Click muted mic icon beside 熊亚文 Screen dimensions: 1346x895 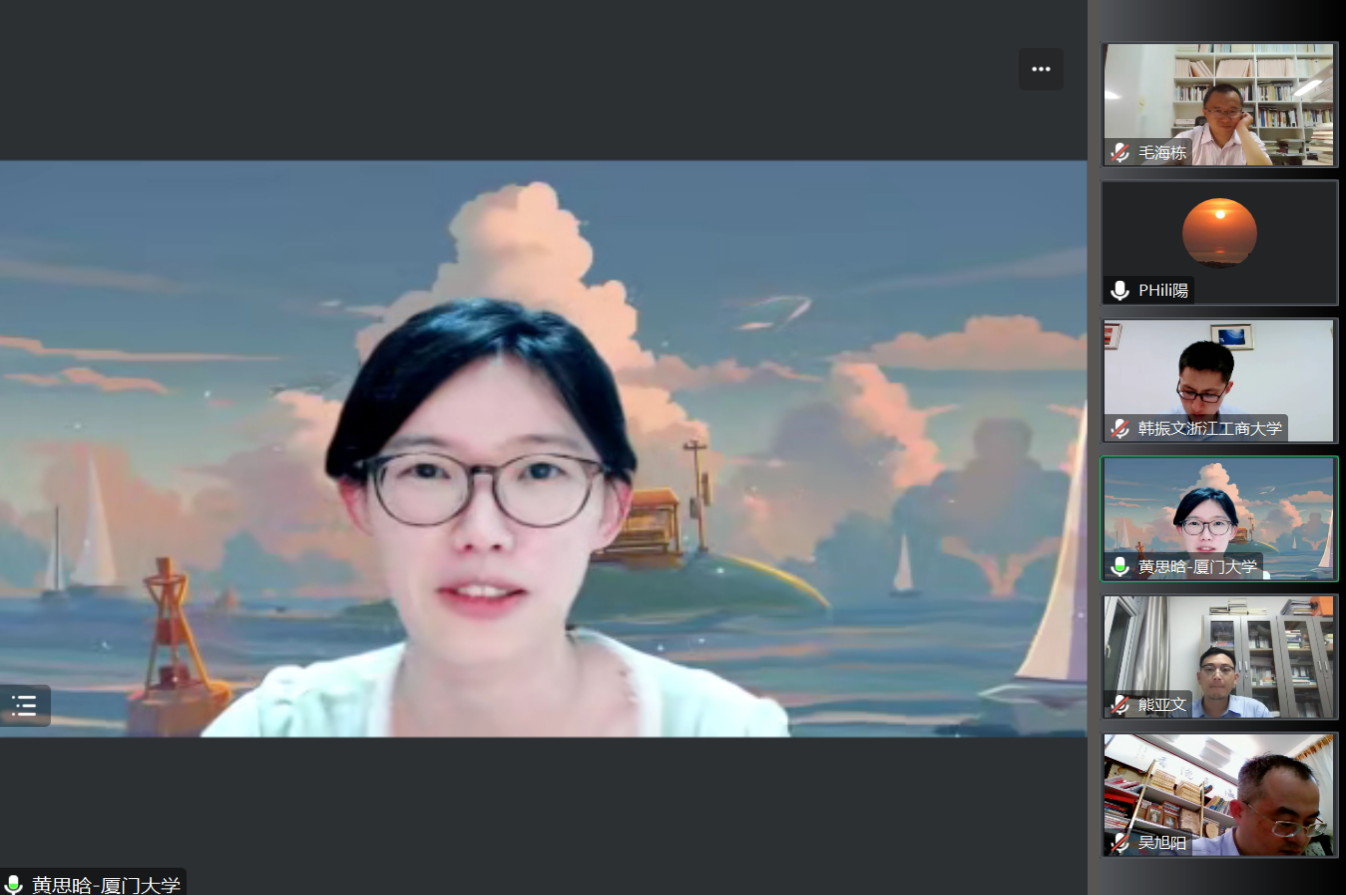tap(1120, 705)
